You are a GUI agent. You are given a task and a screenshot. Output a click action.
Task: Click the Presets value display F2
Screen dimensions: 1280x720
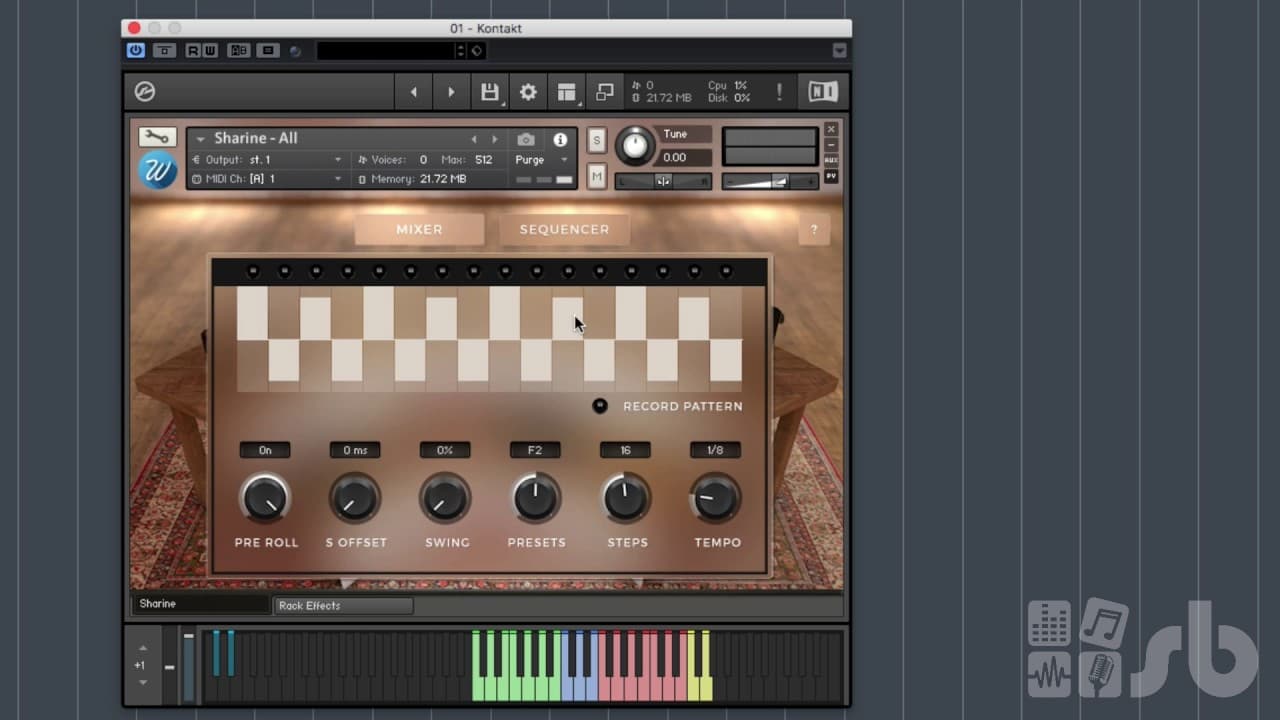coord(535,450)
